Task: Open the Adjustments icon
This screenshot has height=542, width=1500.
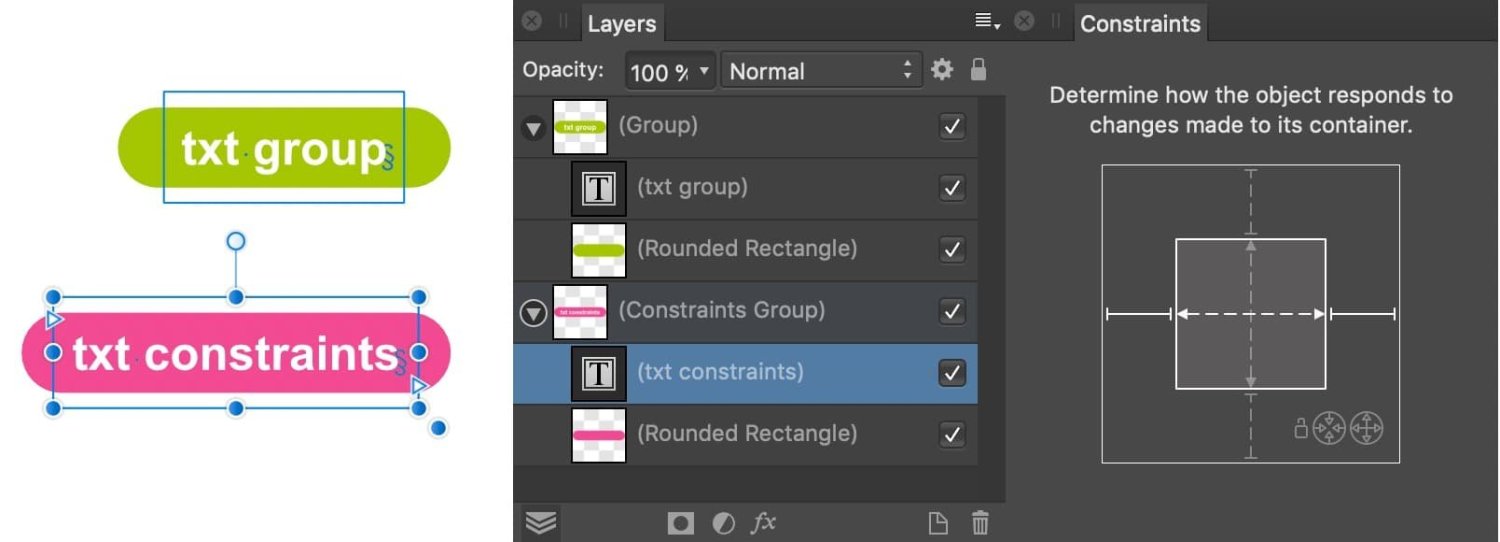Action: click(x=723, y=522)
